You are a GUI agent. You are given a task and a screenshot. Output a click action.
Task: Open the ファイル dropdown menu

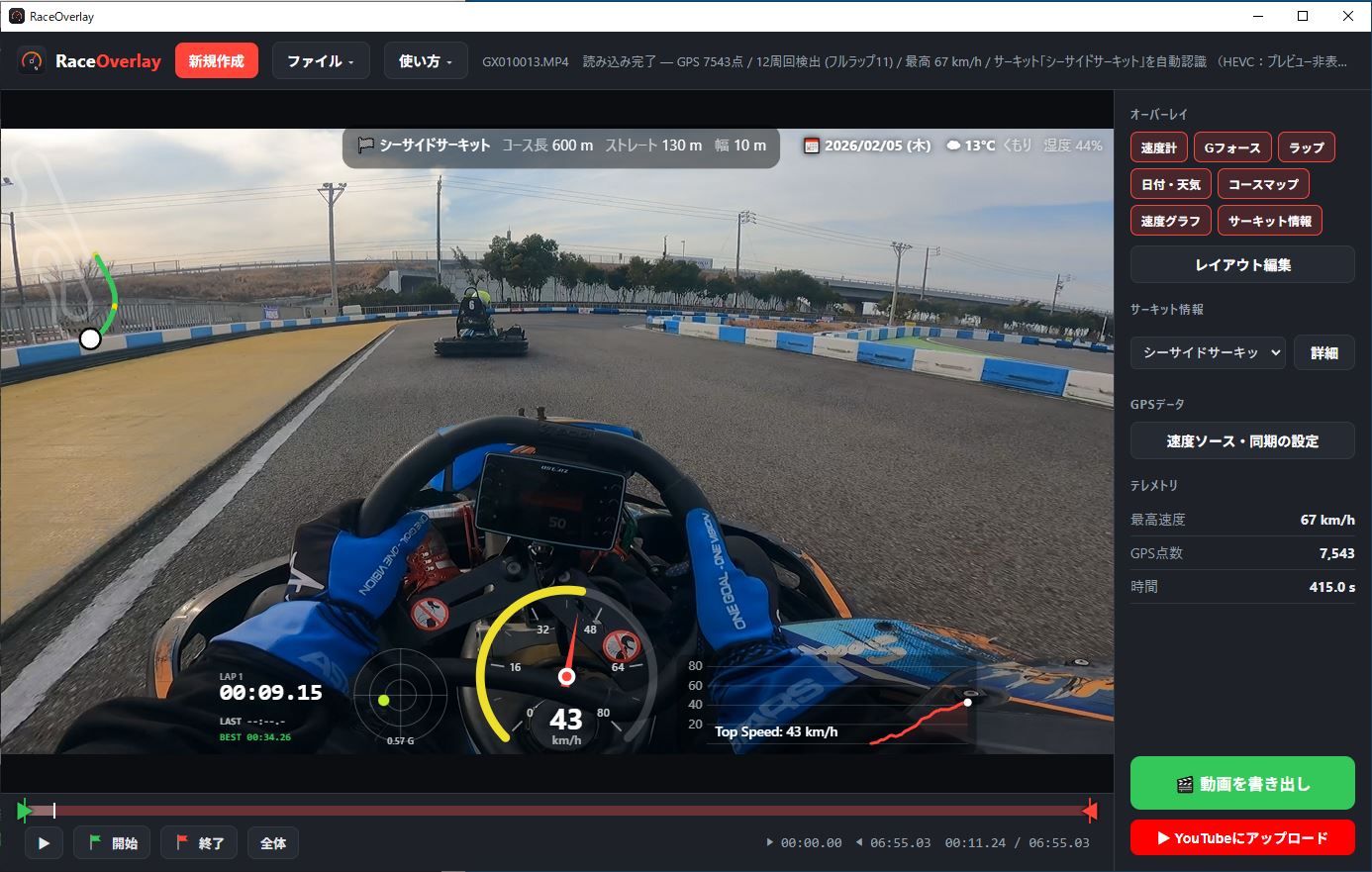coord(321,61)
